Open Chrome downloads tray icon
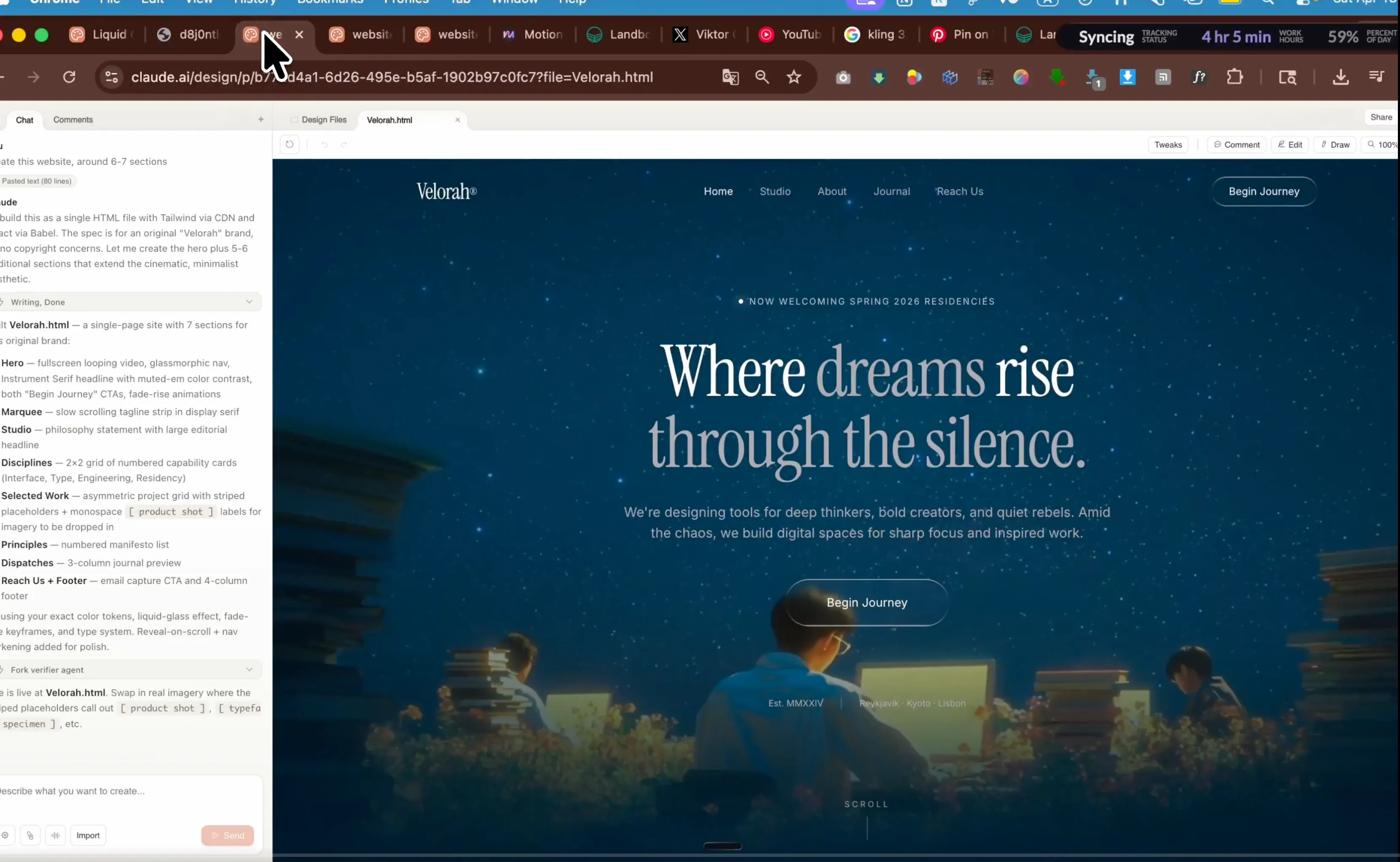 pyautogui.click(x=1341, y=77)
